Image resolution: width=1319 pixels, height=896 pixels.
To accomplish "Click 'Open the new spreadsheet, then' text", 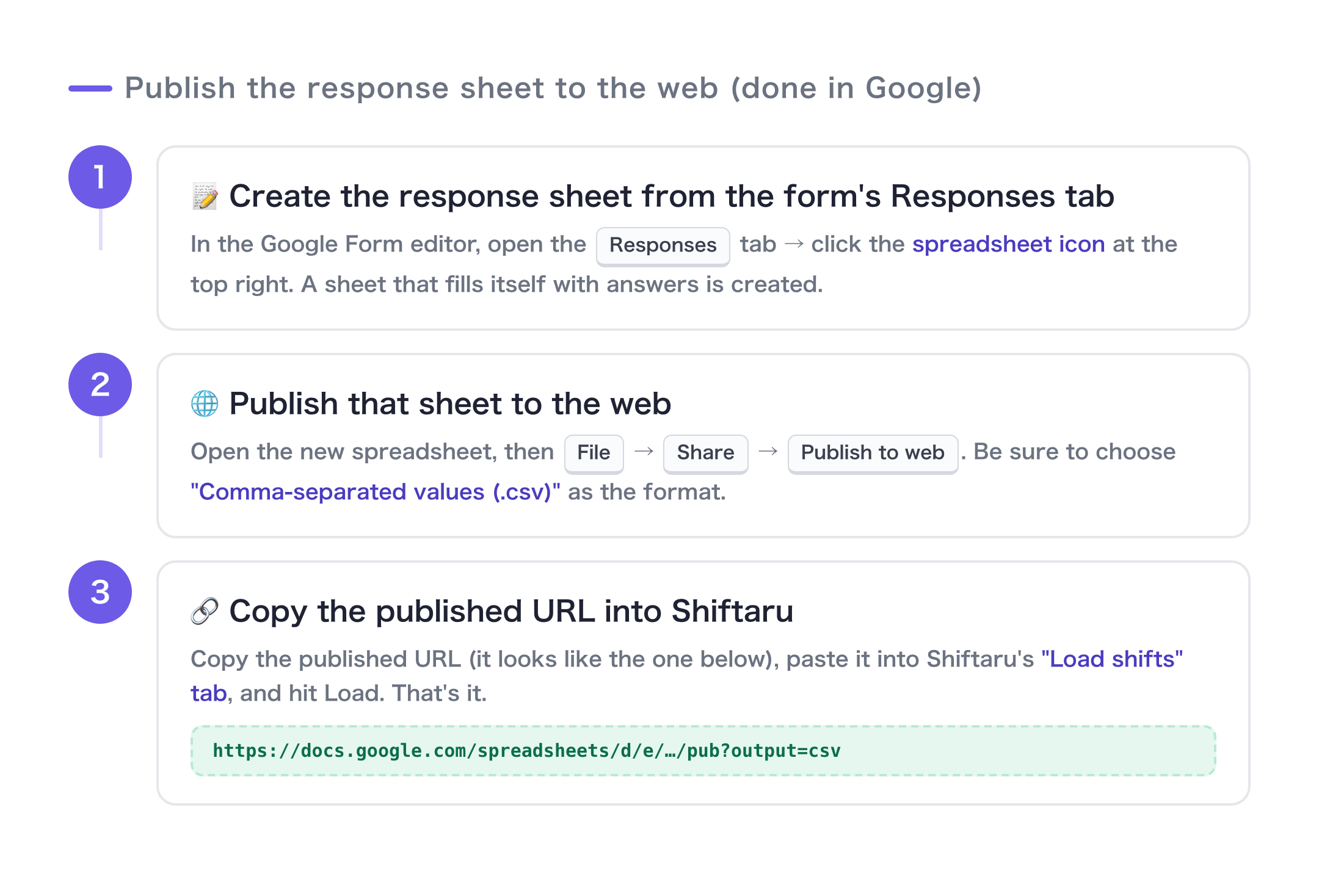I will [x=372, y=452].
